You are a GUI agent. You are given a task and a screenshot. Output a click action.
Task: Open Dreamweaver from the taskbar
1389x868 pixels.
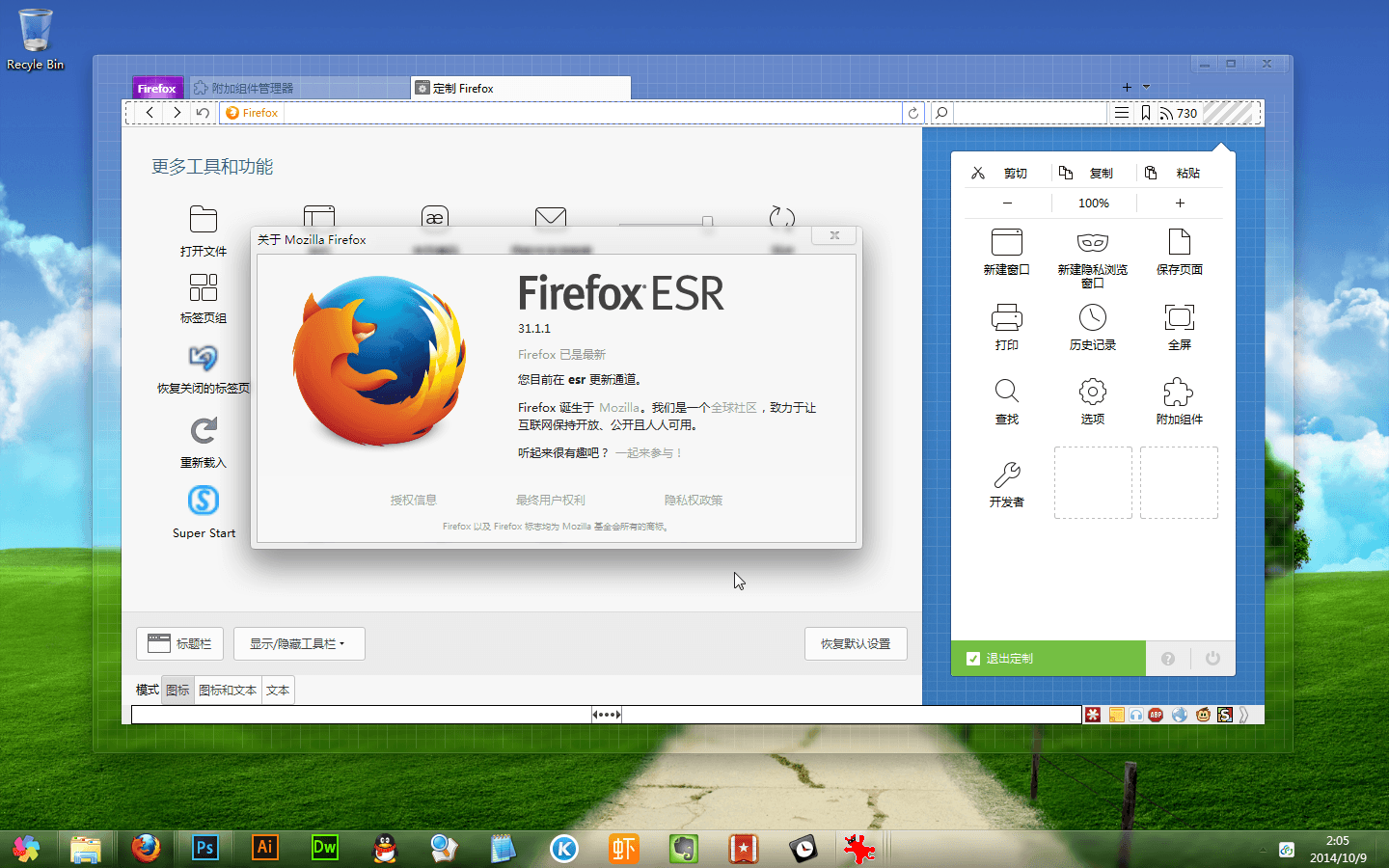325,848
